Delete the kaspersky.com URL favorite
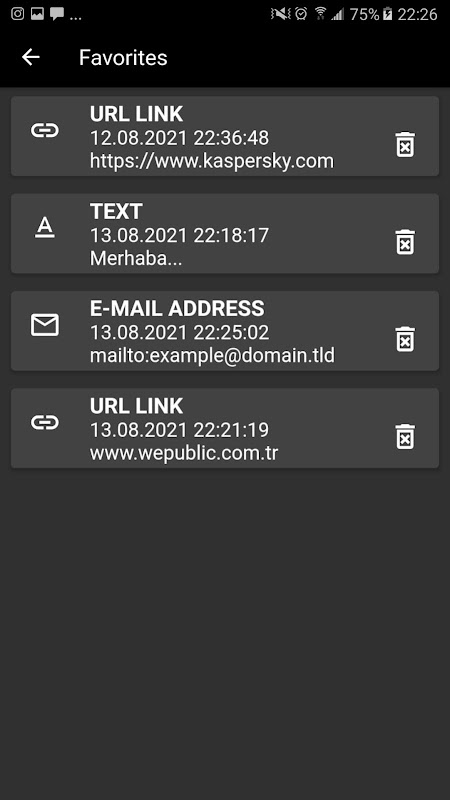The image size is (450, 800). click(406, 144)
